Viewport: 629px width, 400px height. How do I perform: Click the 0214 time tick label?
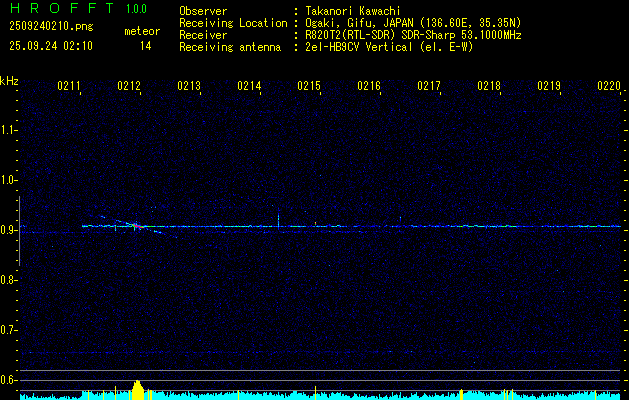point(249,87)
